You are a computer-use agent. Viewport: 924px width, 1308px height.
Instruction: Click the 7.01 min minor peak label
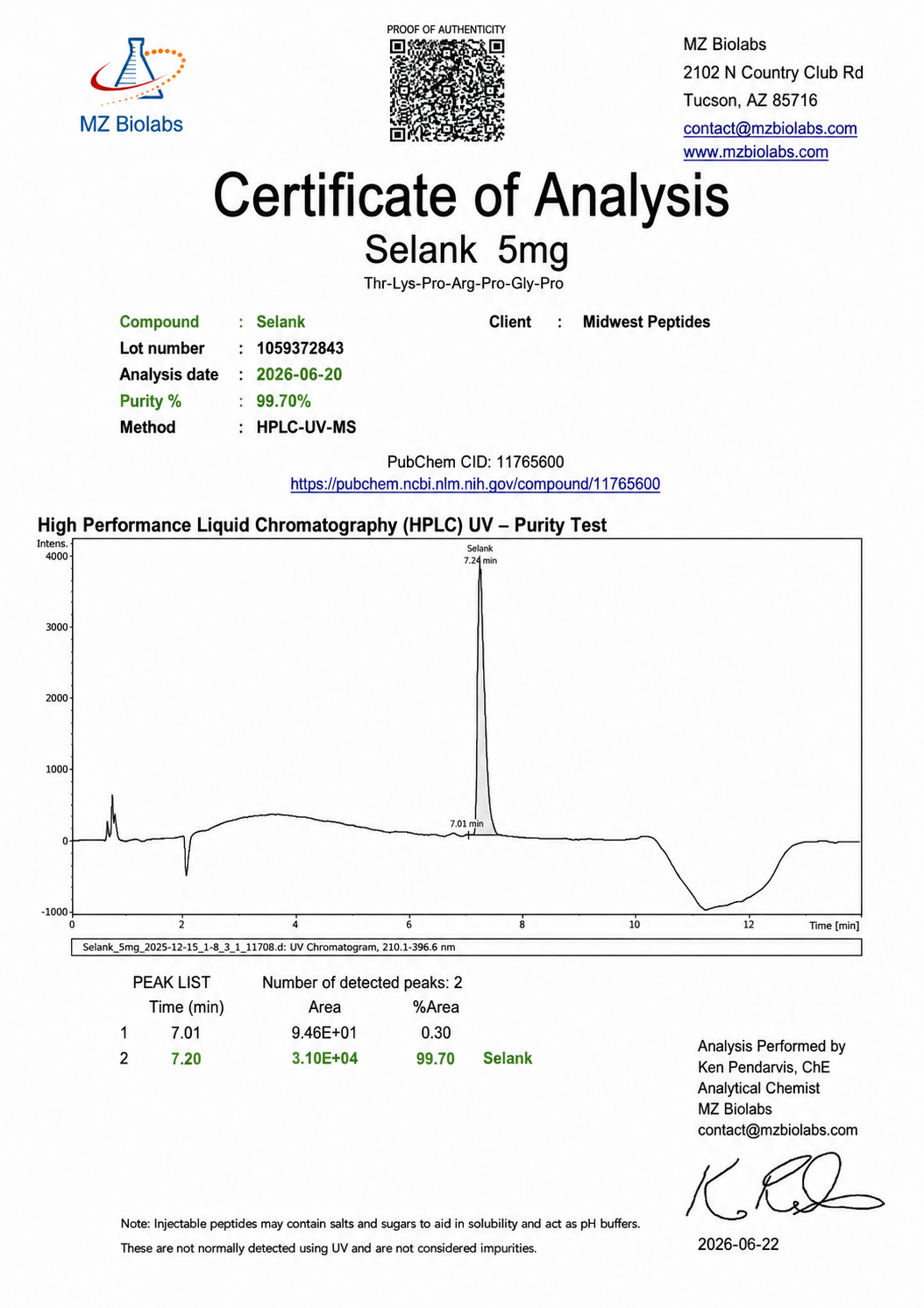tap(466, 824)
